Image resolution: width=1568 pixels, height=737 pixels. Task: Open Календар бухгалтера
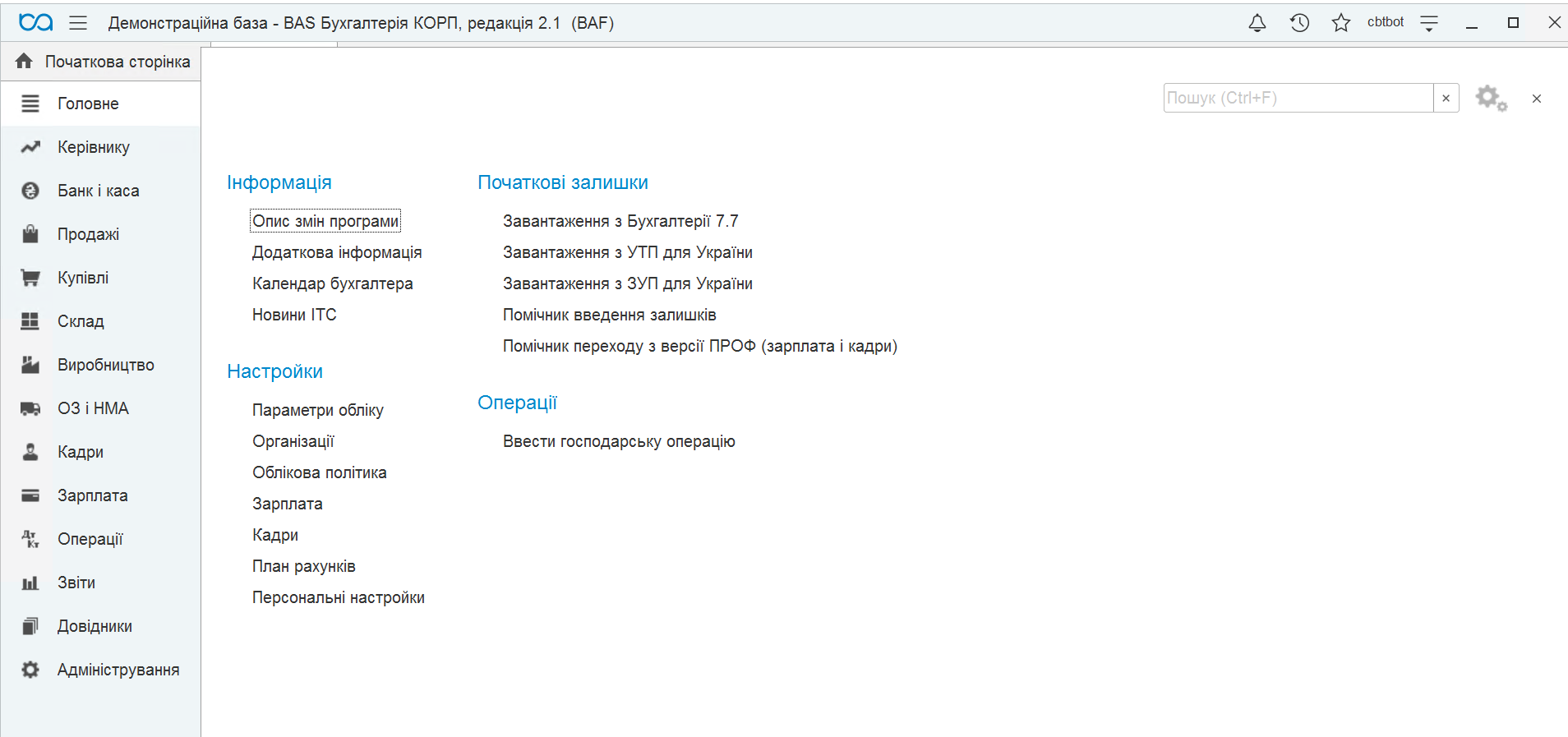coord(333,283)
